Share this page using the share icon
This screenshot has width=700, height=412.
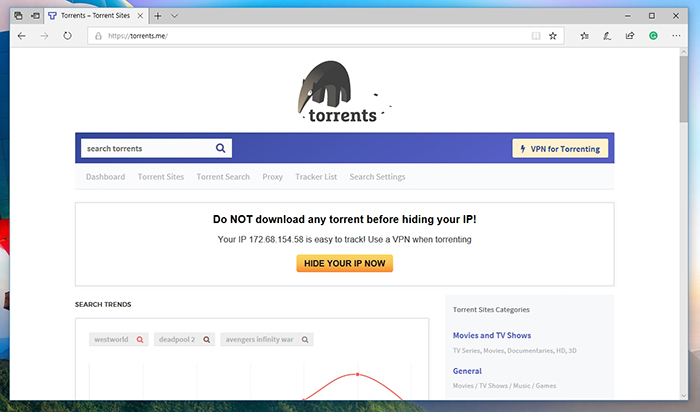pyautogui.click(x=630, y=36)
